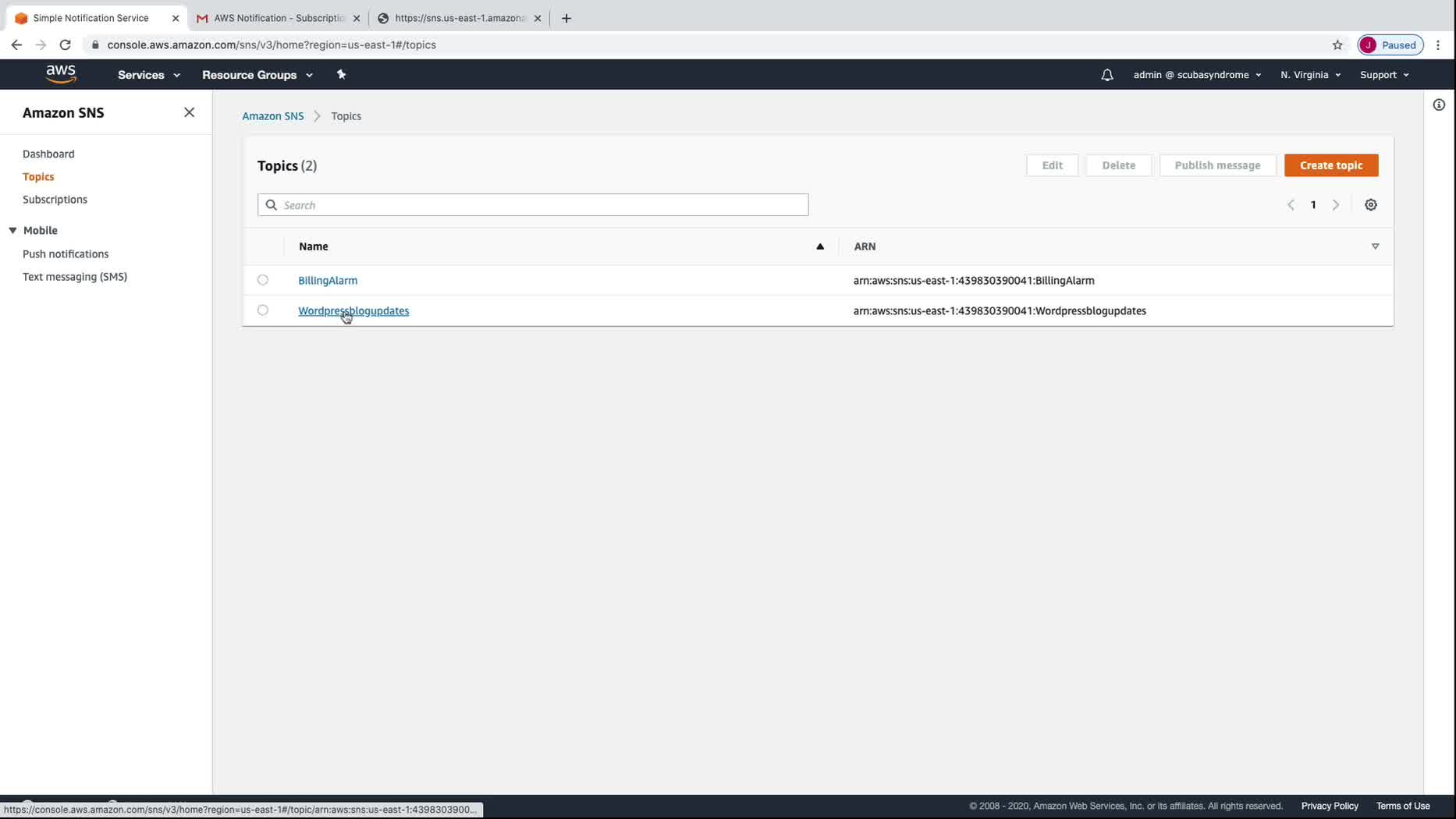Click the site lock icon in address bar
Viewport: 1456px width, 819px height.
pyautogui.click(x=95, y=45)
